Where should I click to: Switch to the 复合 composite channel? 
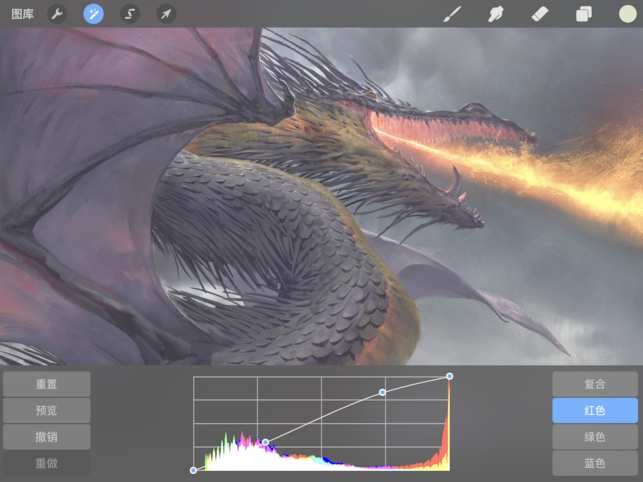point(595,384)
